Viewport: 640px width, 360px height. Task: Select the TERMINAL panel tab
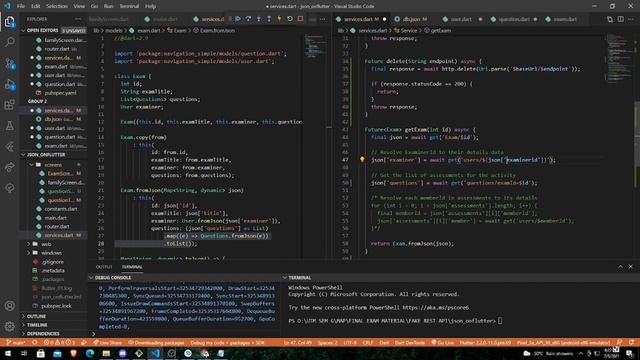tap(132, 267)
